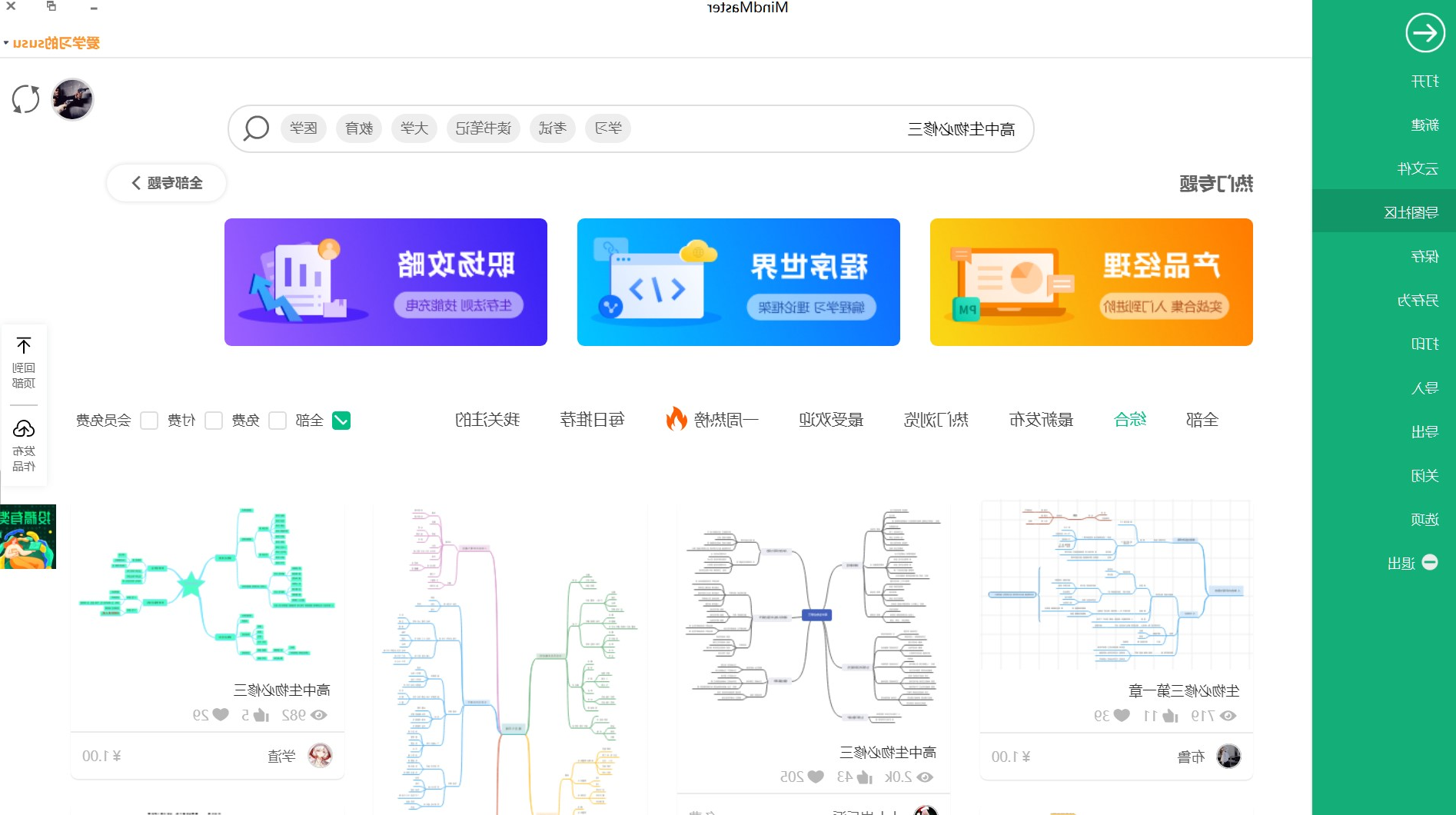Open the mind map thumbnail with 2.0k views
Viewport: 1456px width, 815px height.
coord(813,617)
